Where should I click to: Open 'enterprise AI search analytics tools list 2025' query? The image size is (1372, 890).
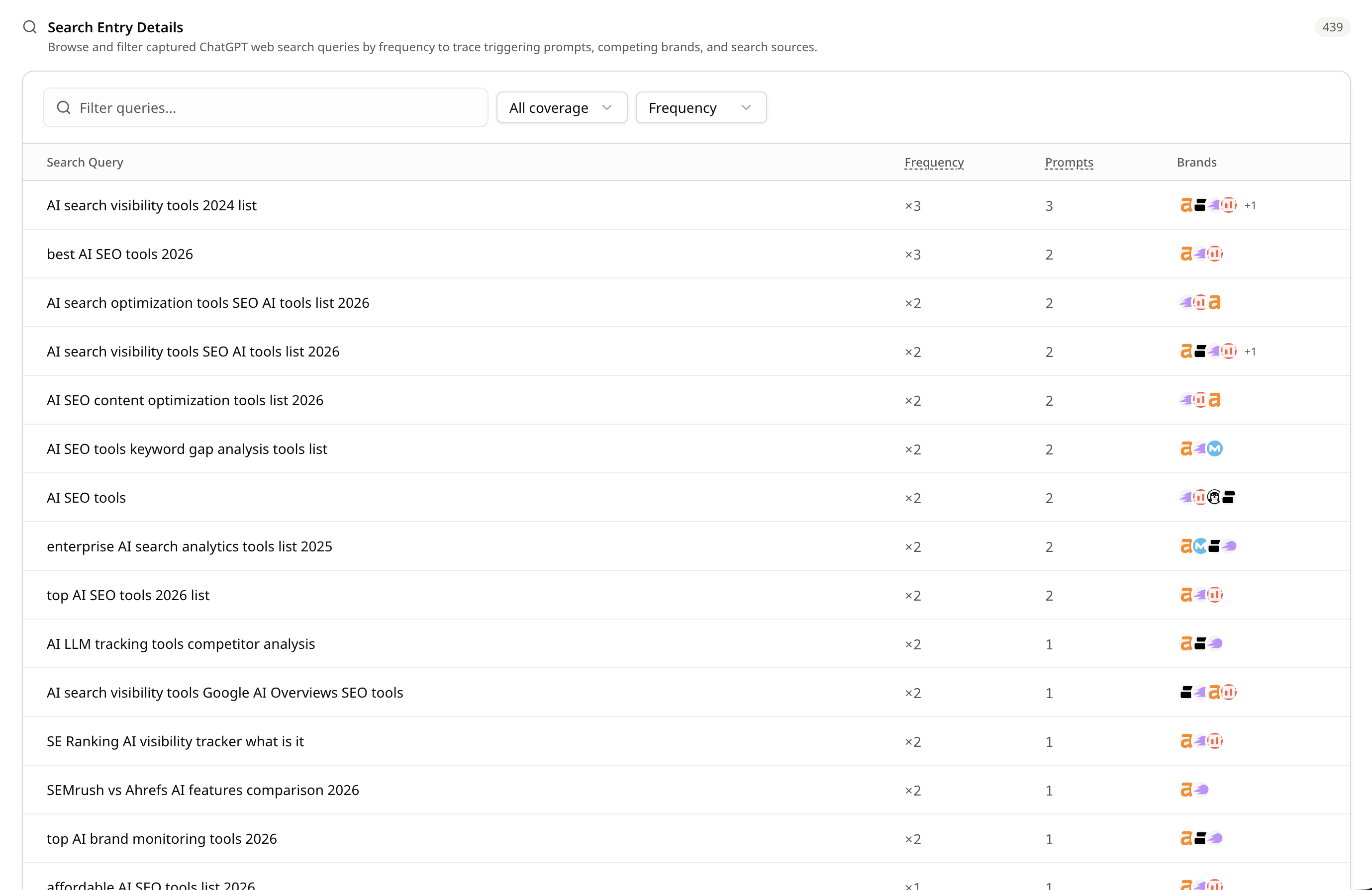click(x=190, y=546)
